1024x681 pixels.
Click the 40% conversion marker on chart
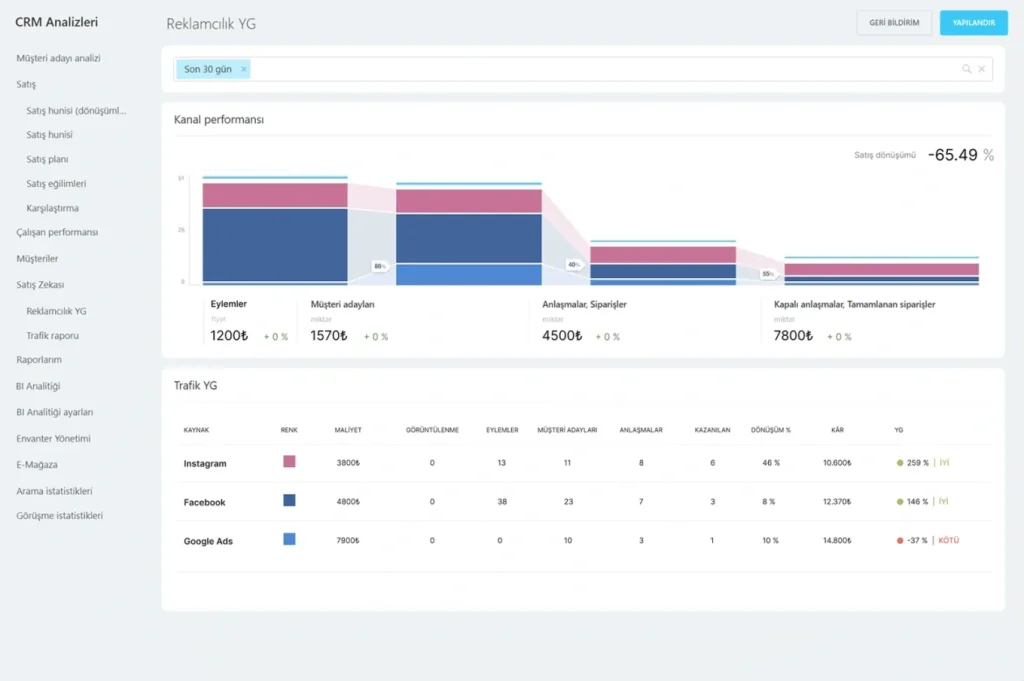(x=573, y=265)
